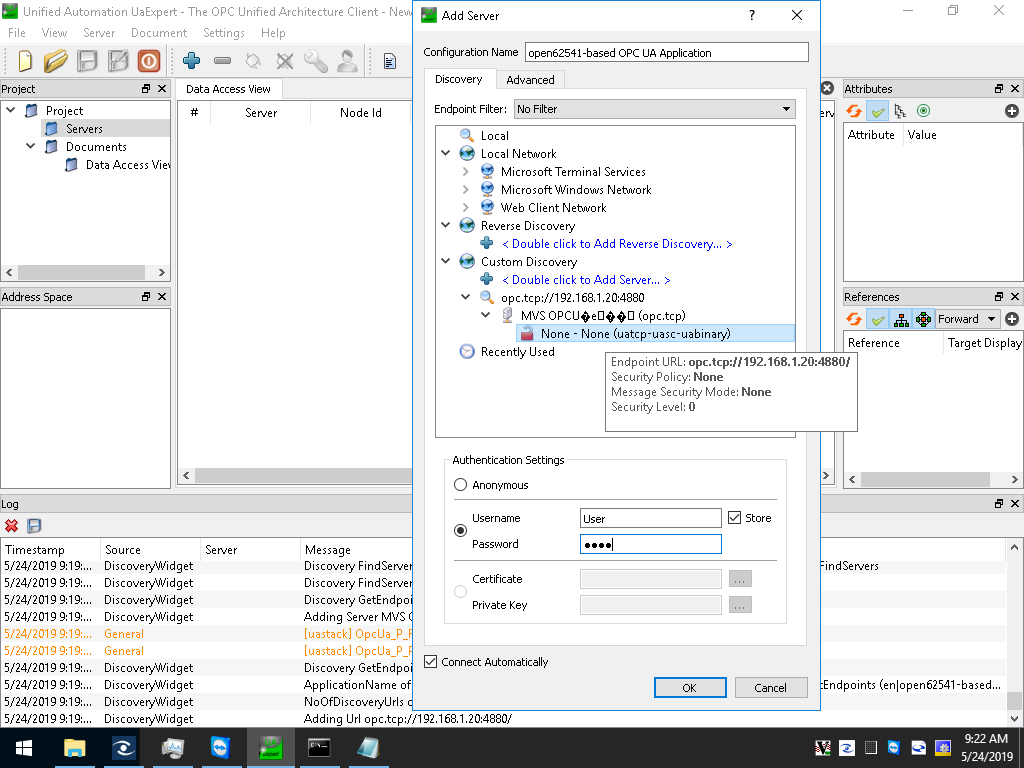Click the Windows Start button
The width and height of the screenshot is (1024, 768).
(x=24, y=748)
